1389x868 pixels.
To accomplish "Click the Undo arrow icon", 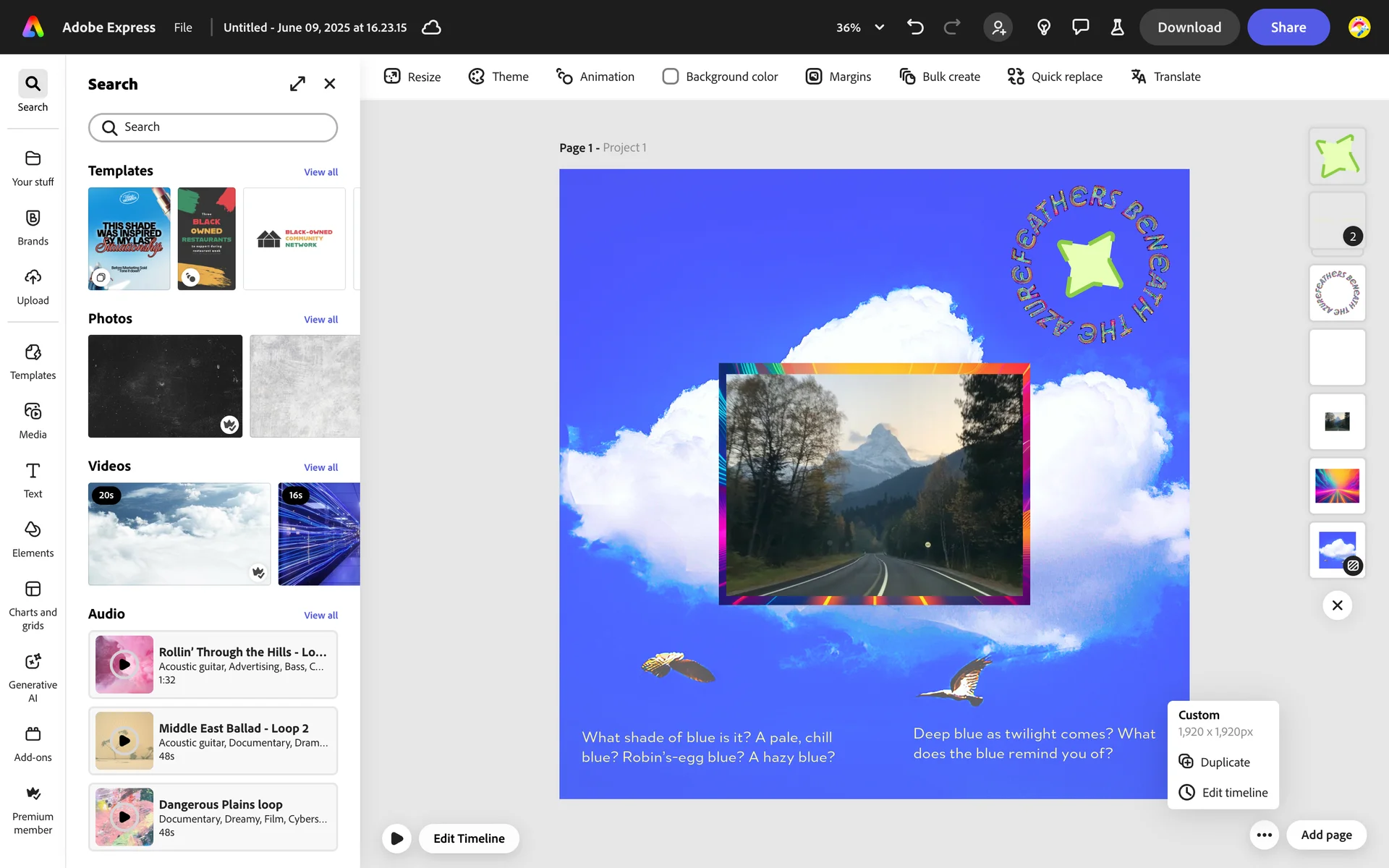I will tap(915, 27).
